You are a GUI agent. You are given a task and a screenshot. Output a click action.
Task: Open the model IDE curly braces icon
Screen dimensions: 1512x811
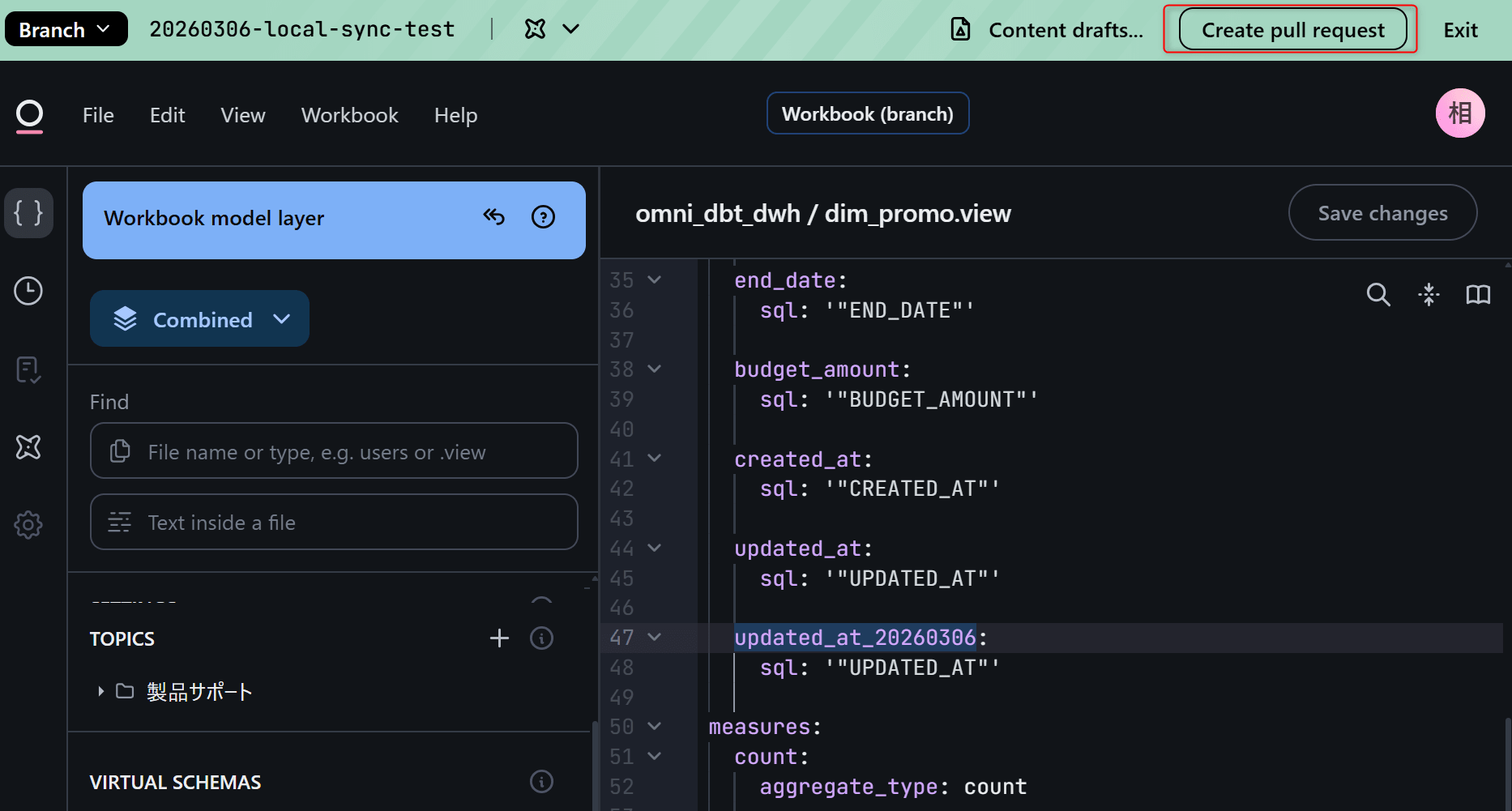28,213
